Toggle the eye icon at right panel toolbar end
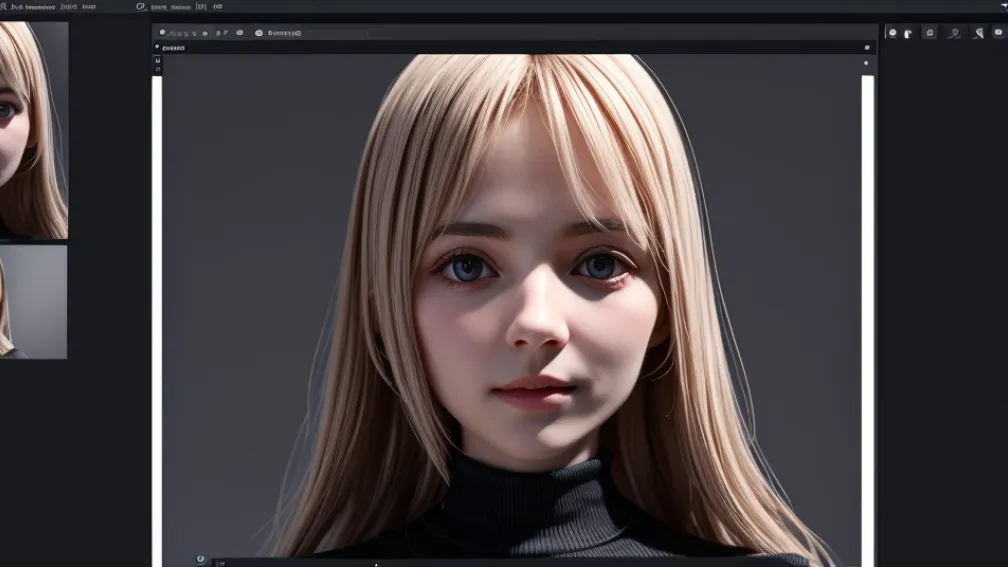 pyautogui.click(x=998, y=32)
